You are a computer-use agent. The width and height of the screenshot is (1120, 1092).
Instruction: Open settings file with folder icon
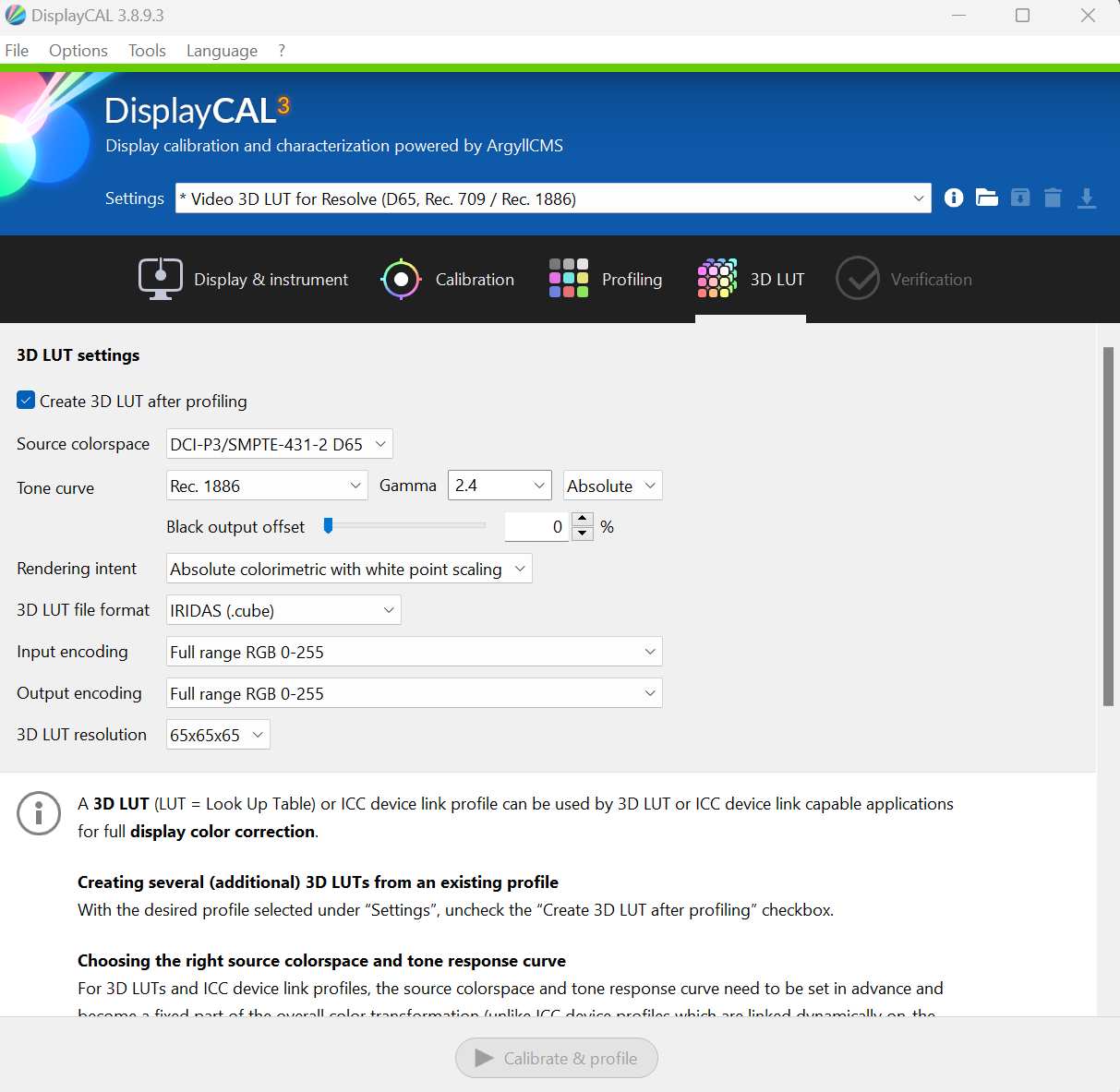(x=987, y=198)
